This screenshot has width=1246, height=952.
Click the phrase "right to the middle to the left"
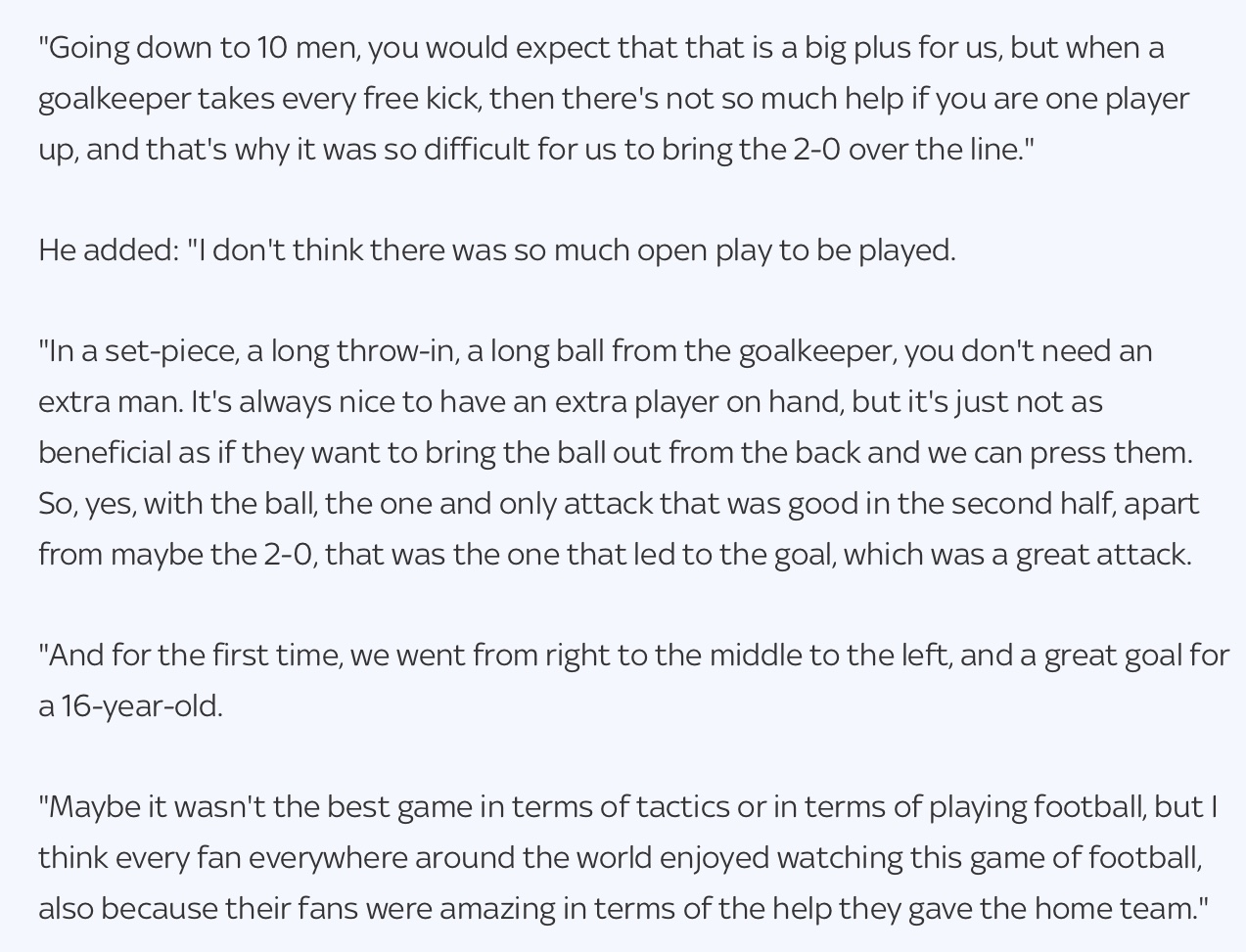pyautogui.click(x=748, y=656)
